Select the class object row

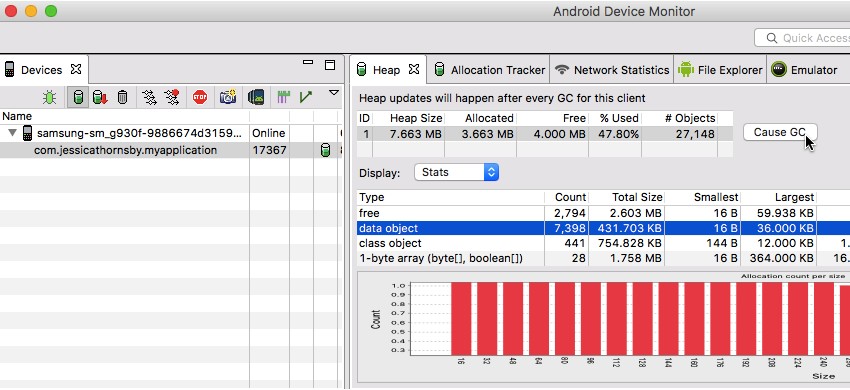(x=603, y=244)
